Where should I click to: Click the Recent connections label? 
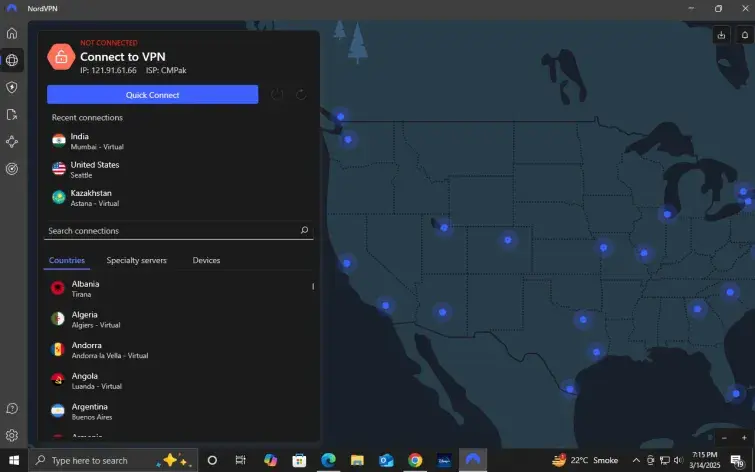87,118
